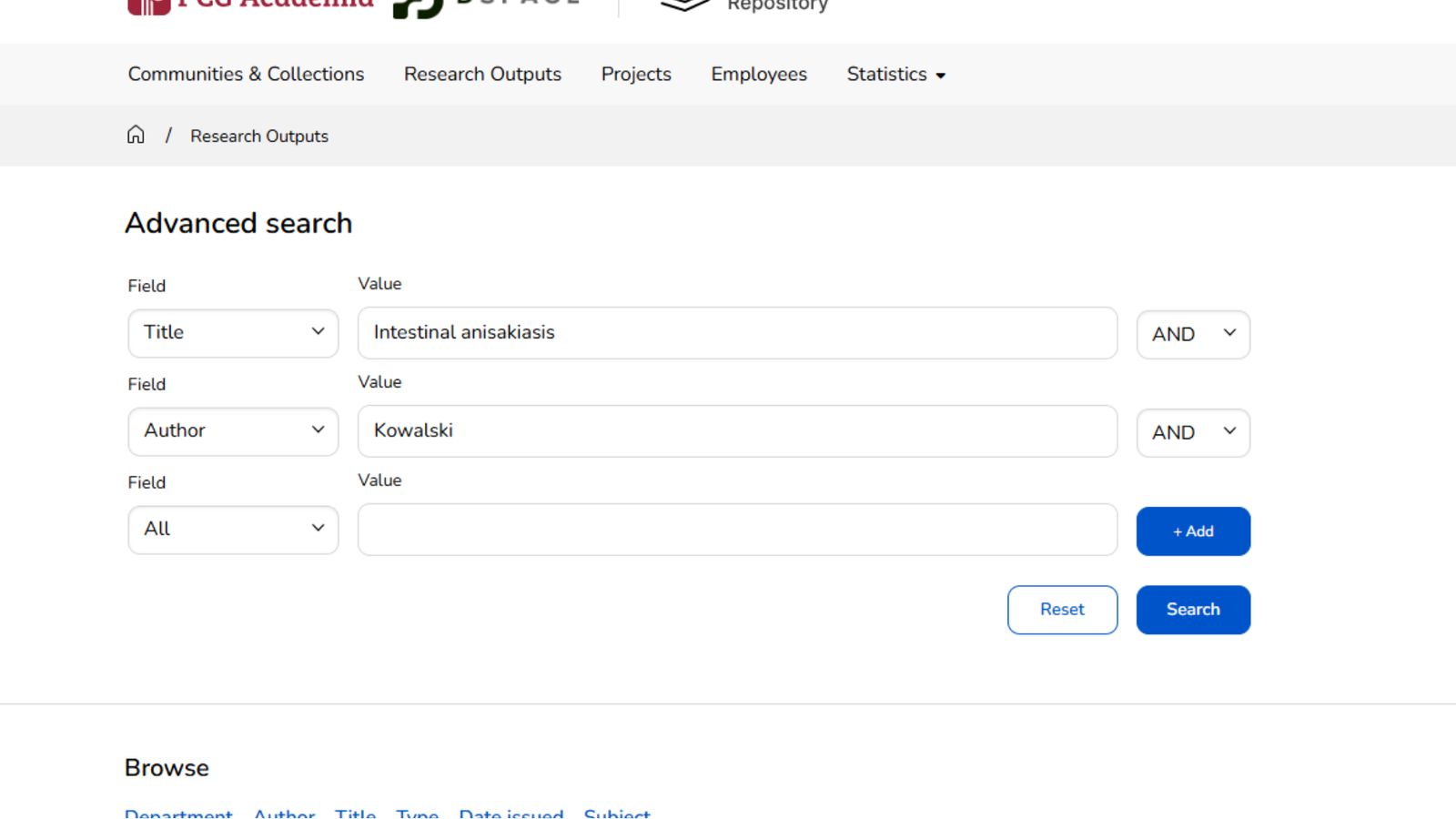Reset the advanced search form
The image size is (1456, 819).
[1062, 610]
